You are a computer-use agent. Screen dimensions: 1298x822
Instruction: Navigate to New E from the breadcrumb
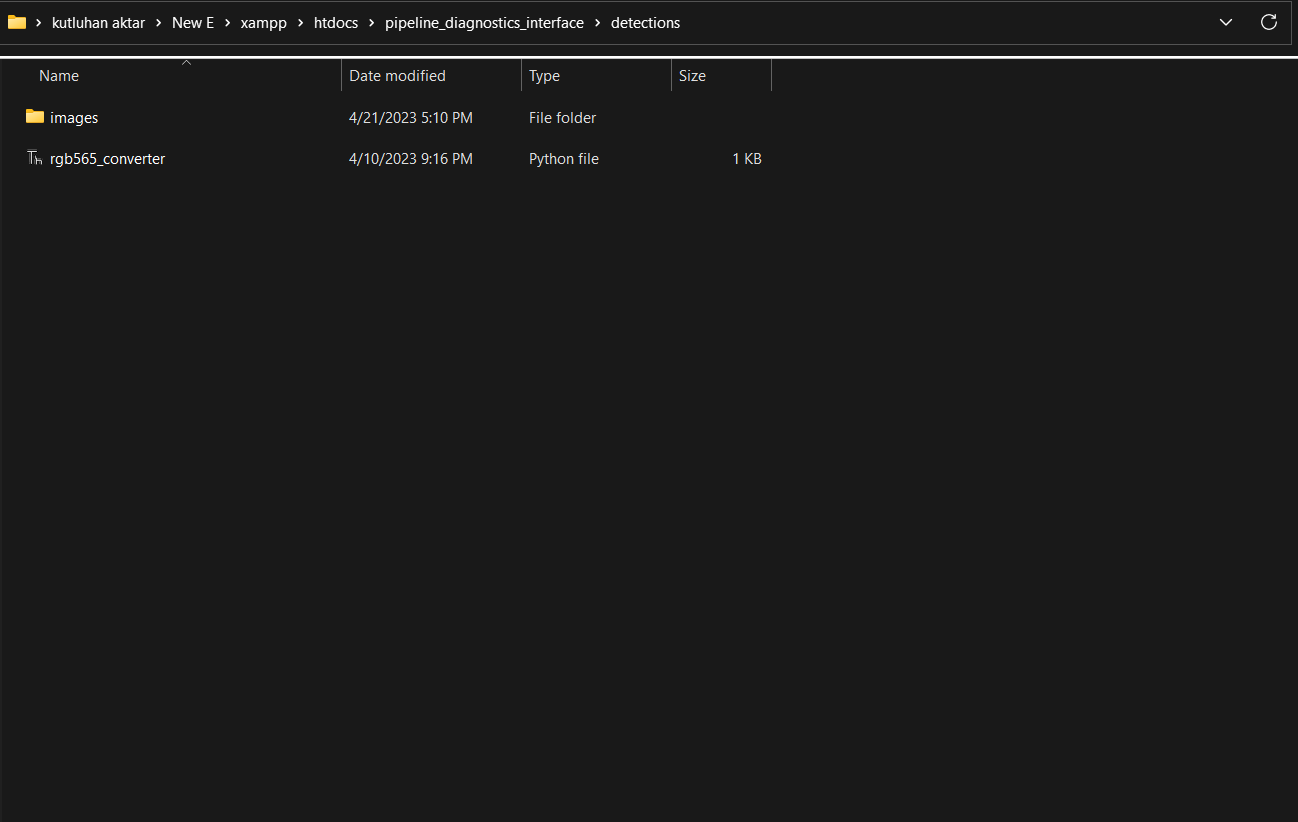click(193, 22)
